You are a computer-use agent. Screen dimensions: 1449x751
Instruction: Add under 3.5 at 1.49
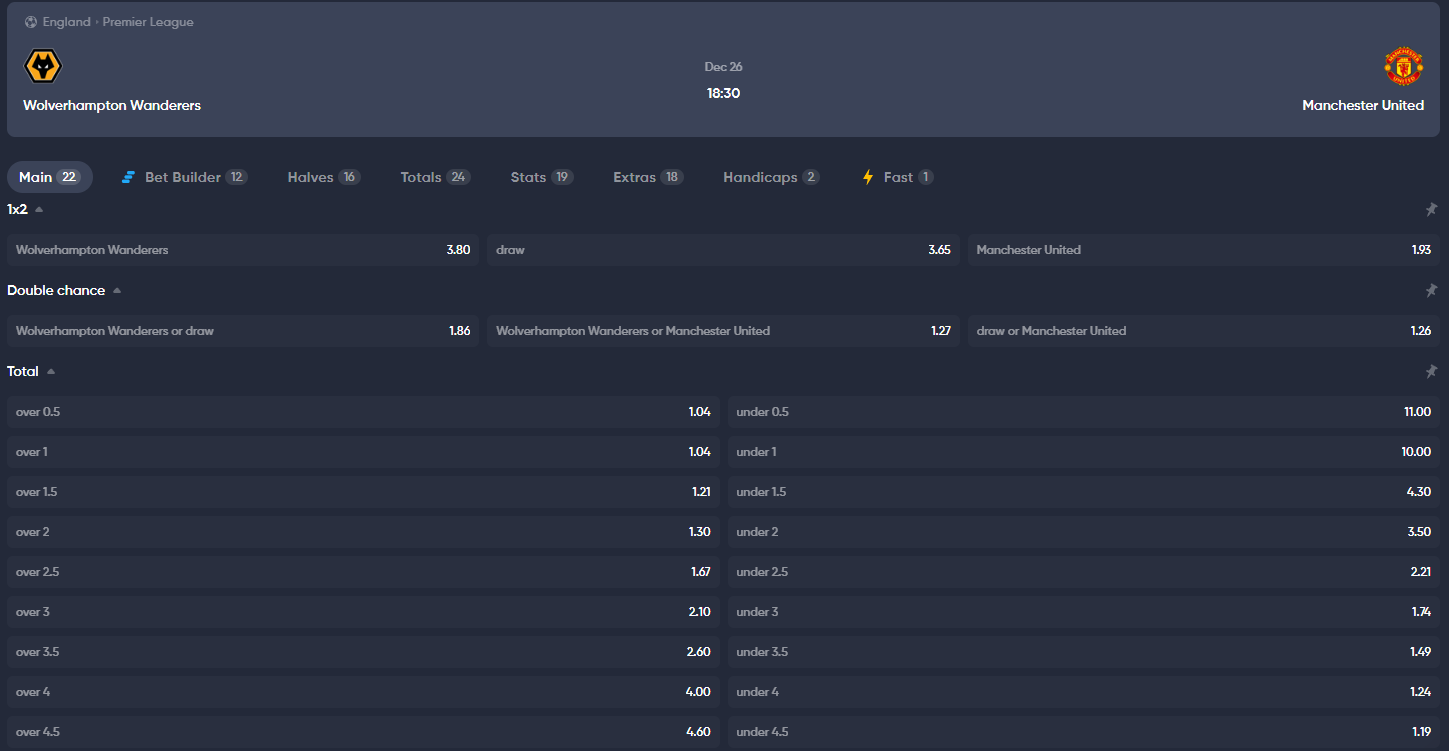point(1084,652)
